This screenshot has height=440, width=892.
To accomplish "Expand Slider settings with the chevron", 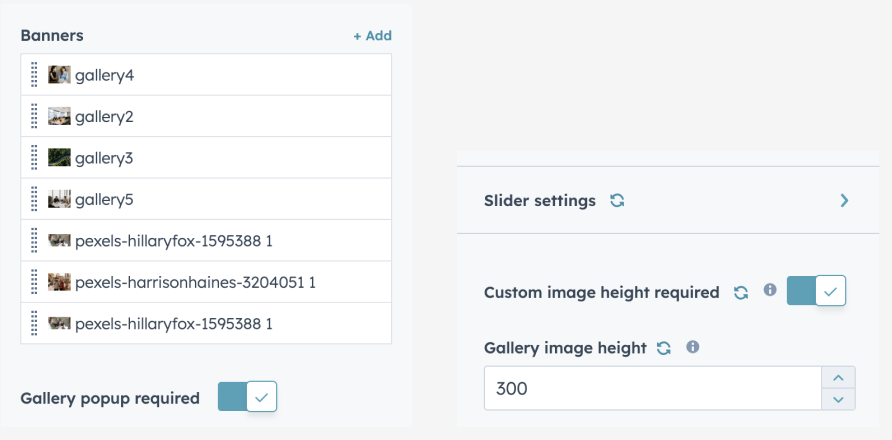I will point(844,201).
